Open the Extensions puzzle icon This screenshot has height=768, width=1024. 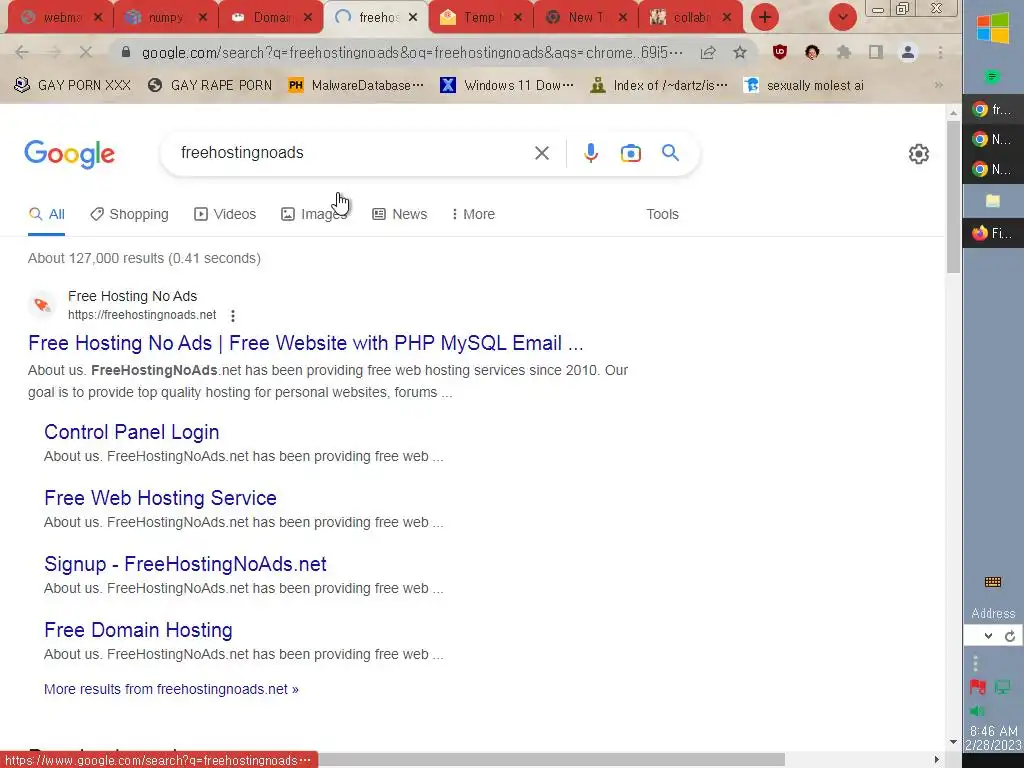click(844, 52)
